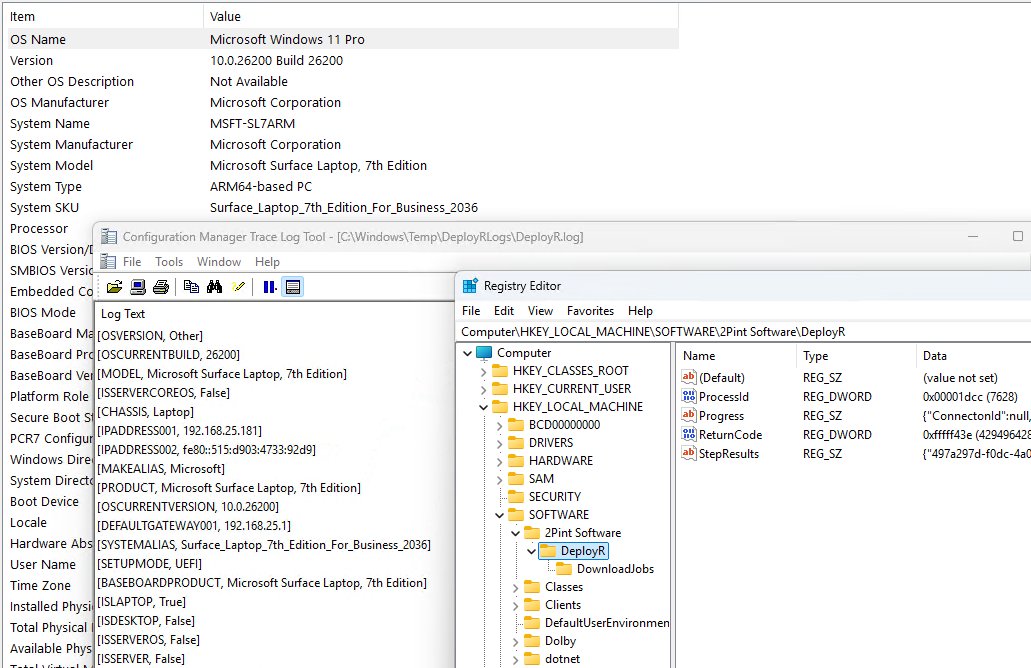Select the ReturnCode value name
Image resolution: width=1031 pixels, height=668 pixels.
pos(731,435)
